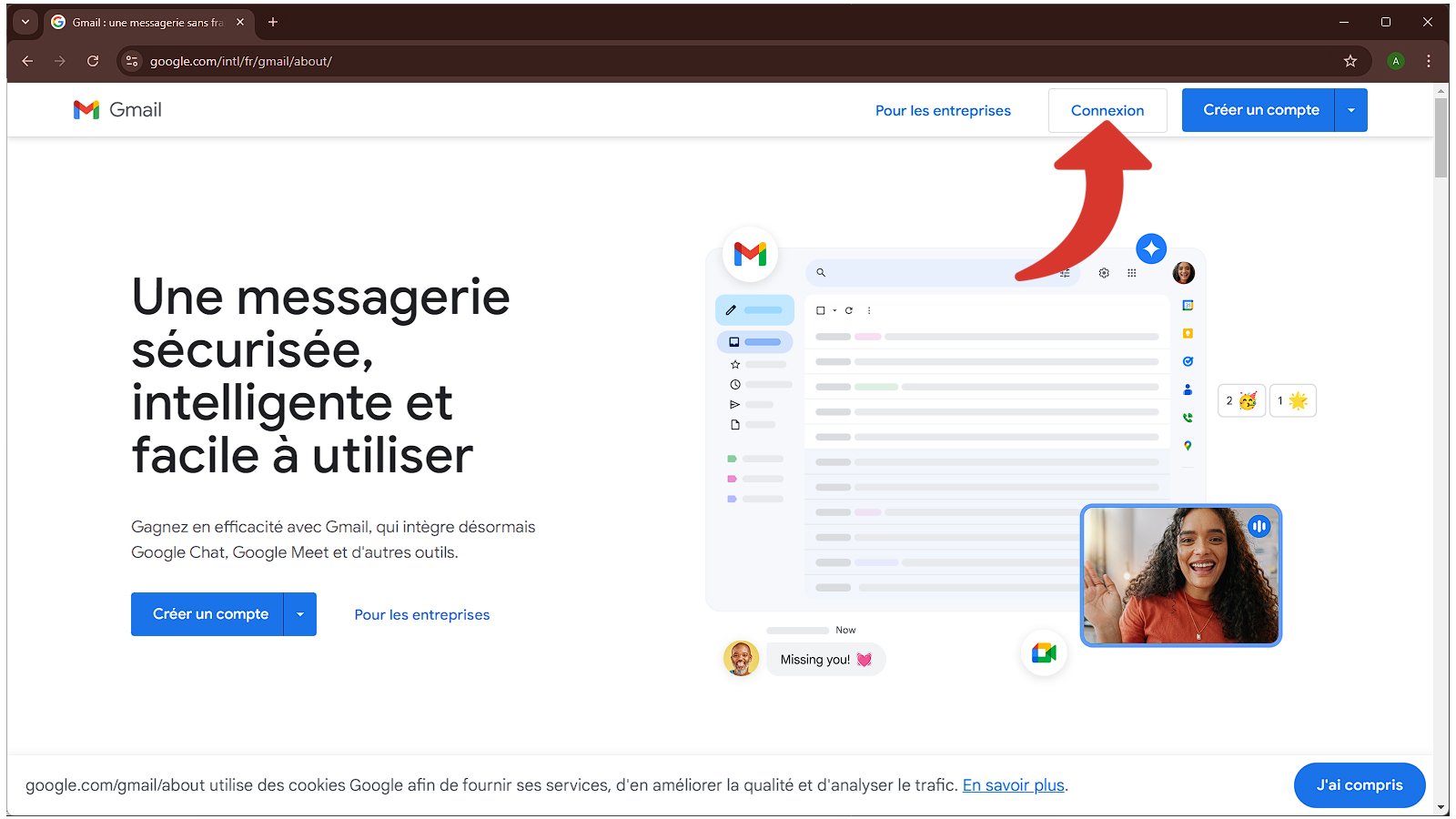1456x819 pixels.
Task: Open Google Calendar from the side panel
Action: 1187,305
